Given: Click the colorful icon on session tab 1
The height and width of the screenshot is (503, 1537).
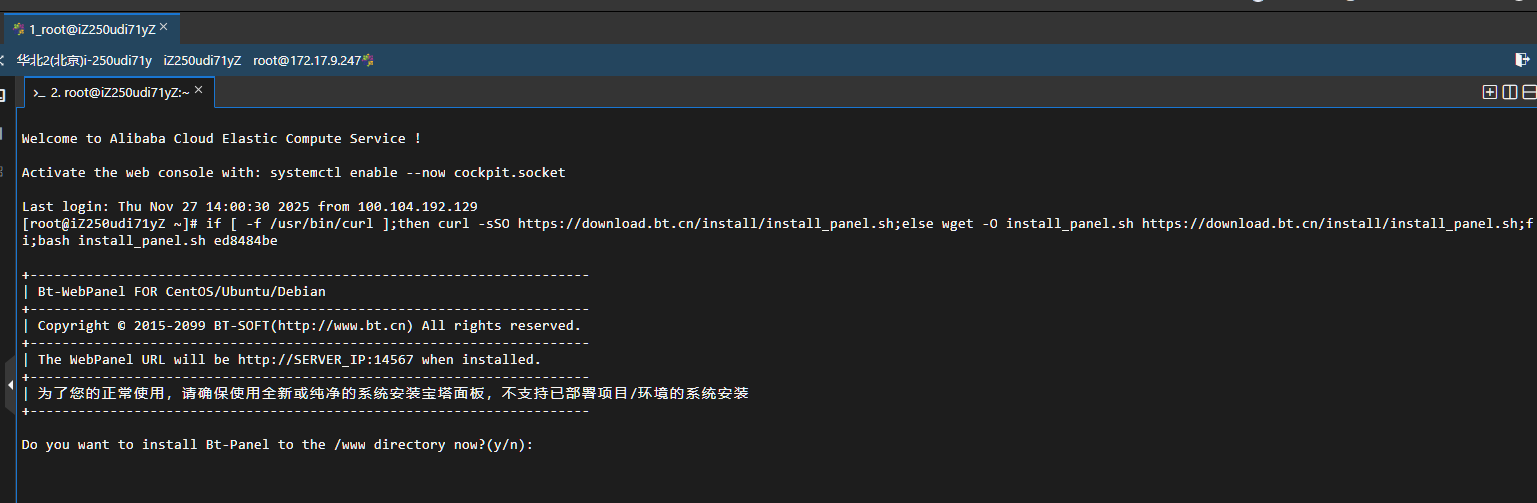Looking at the screenshot, I should pyautogui.click(x=19, y=29).
